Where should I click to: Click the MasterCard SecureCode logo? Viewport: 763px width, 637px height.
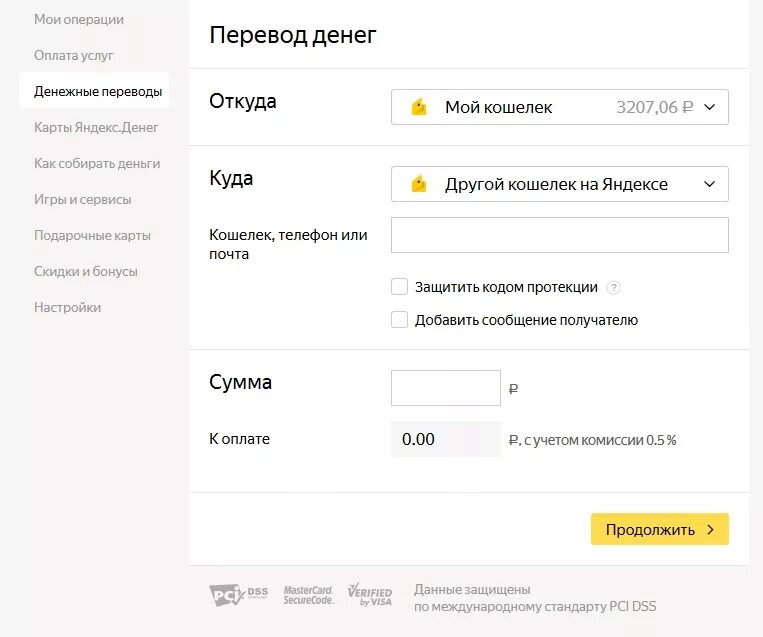point(309,595)
